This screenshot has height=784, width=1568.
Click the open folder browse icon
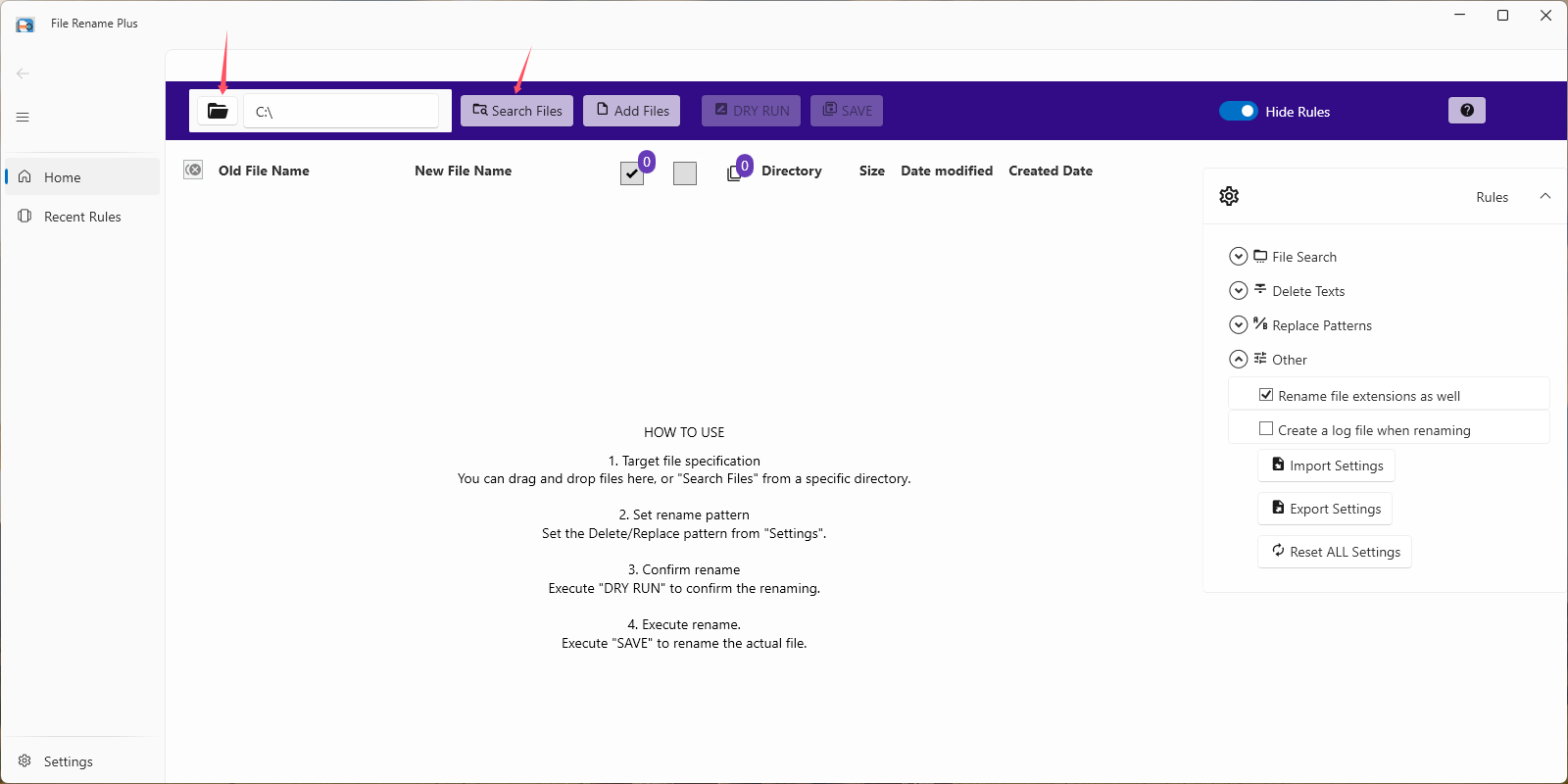tap(218, 111)
